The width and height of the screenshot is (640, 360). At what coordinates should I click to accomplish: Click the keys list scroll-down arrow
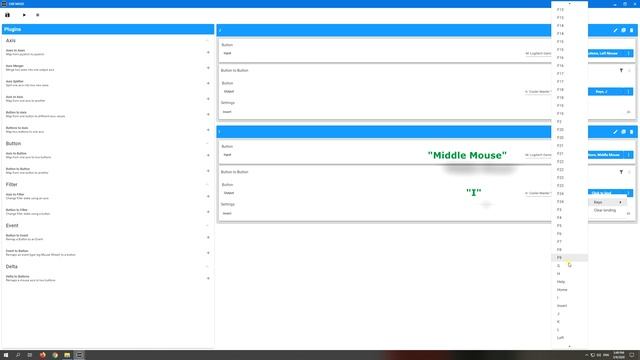(x=569, y=346)
